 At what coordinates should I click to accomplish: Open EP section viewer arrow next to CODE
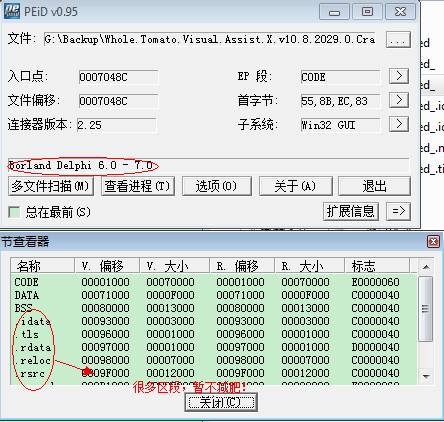pyautogui.click(x=399, y=76)
